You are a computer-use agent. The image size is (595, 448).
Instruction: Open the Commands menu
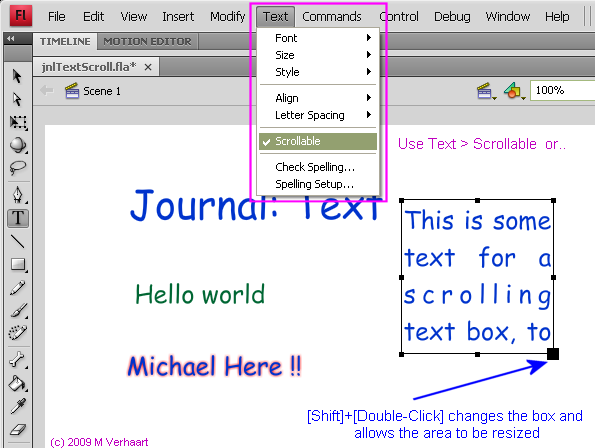pos(332,16)
